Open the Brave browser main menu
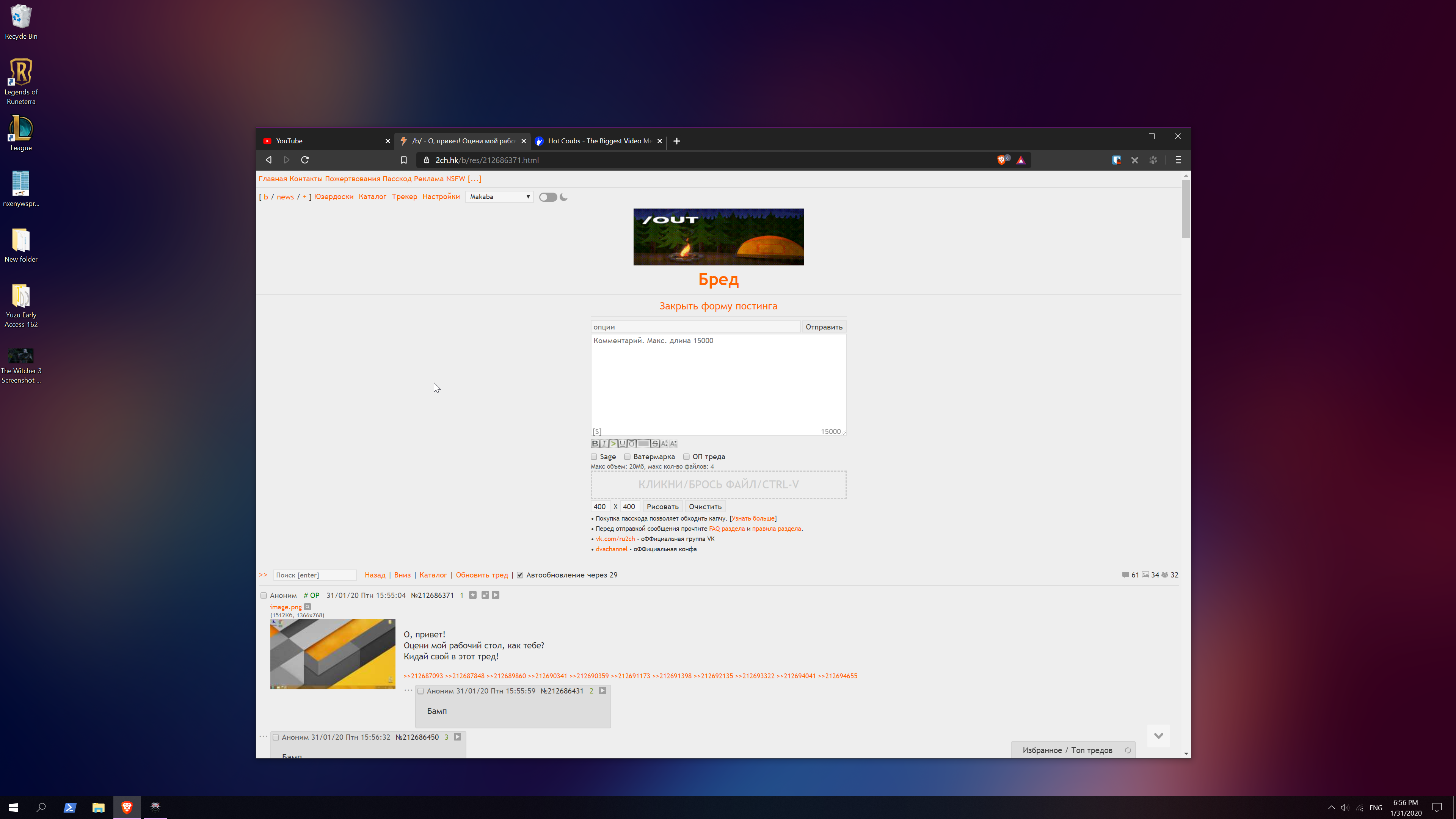 pyautogui.click(x=1178, y=160)
